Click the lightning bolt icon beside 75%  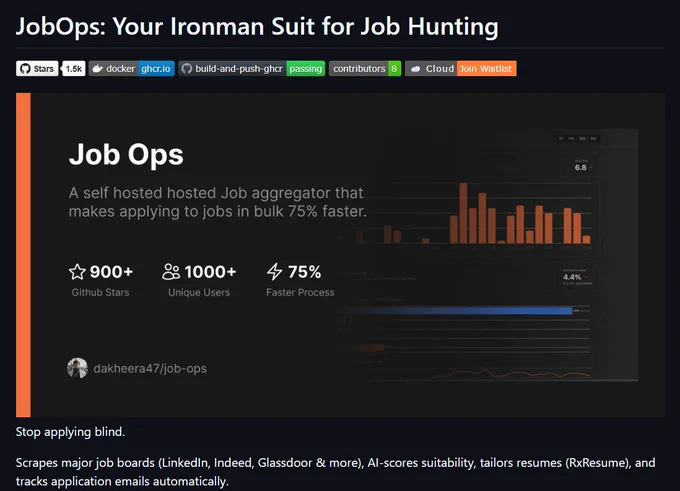coord(274,272)
